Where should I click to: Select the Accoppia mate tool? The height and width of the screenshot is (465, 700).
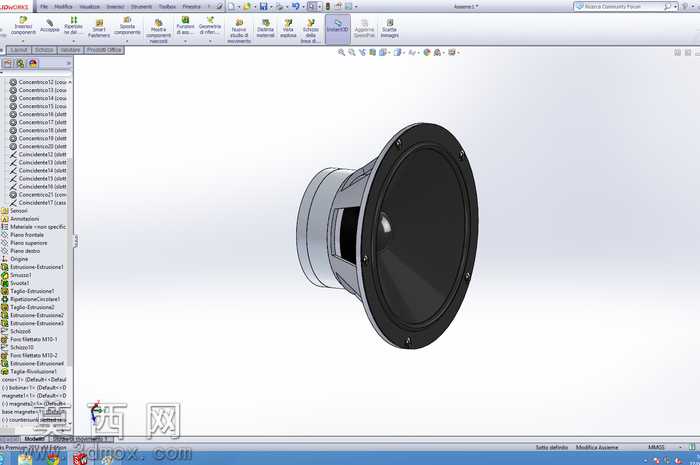click(50, 26)
